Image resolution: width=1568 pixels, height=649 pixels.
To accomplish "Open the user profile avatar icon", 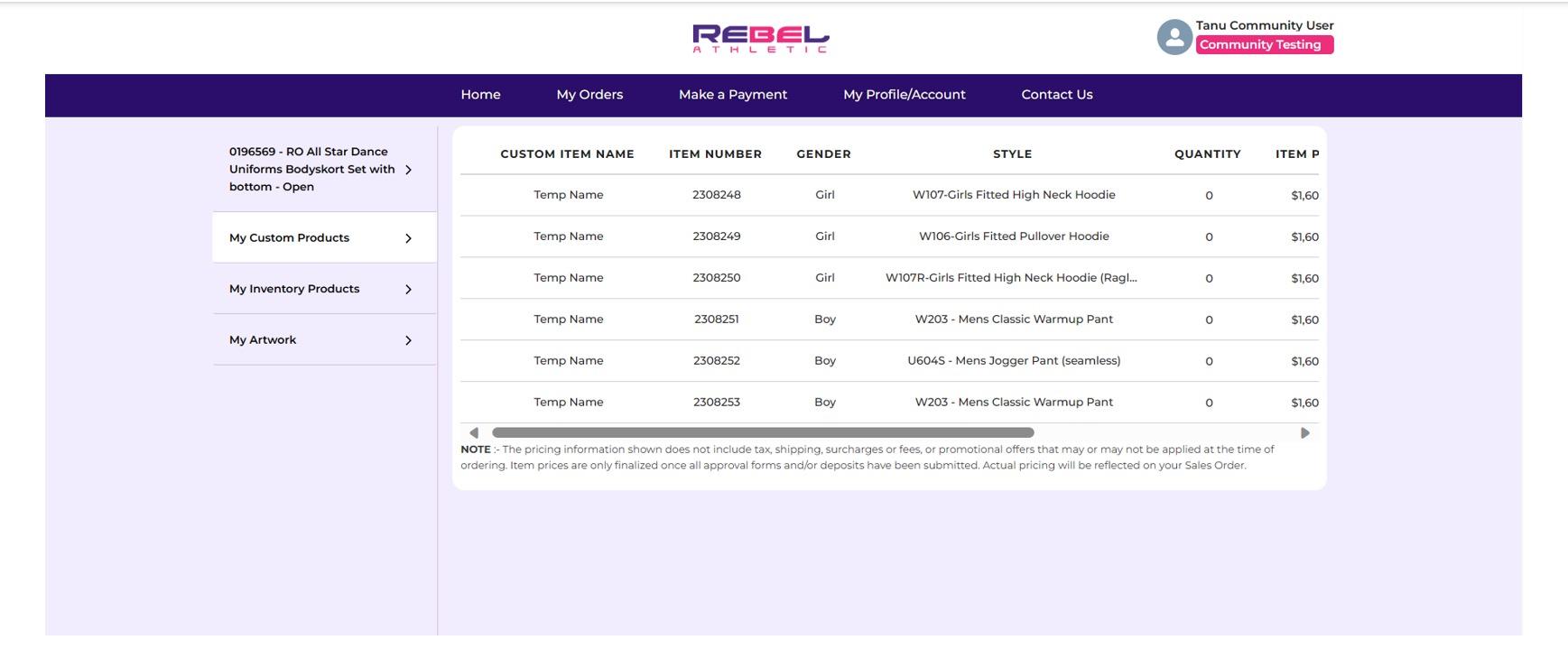I will (x=1174, y=37).
